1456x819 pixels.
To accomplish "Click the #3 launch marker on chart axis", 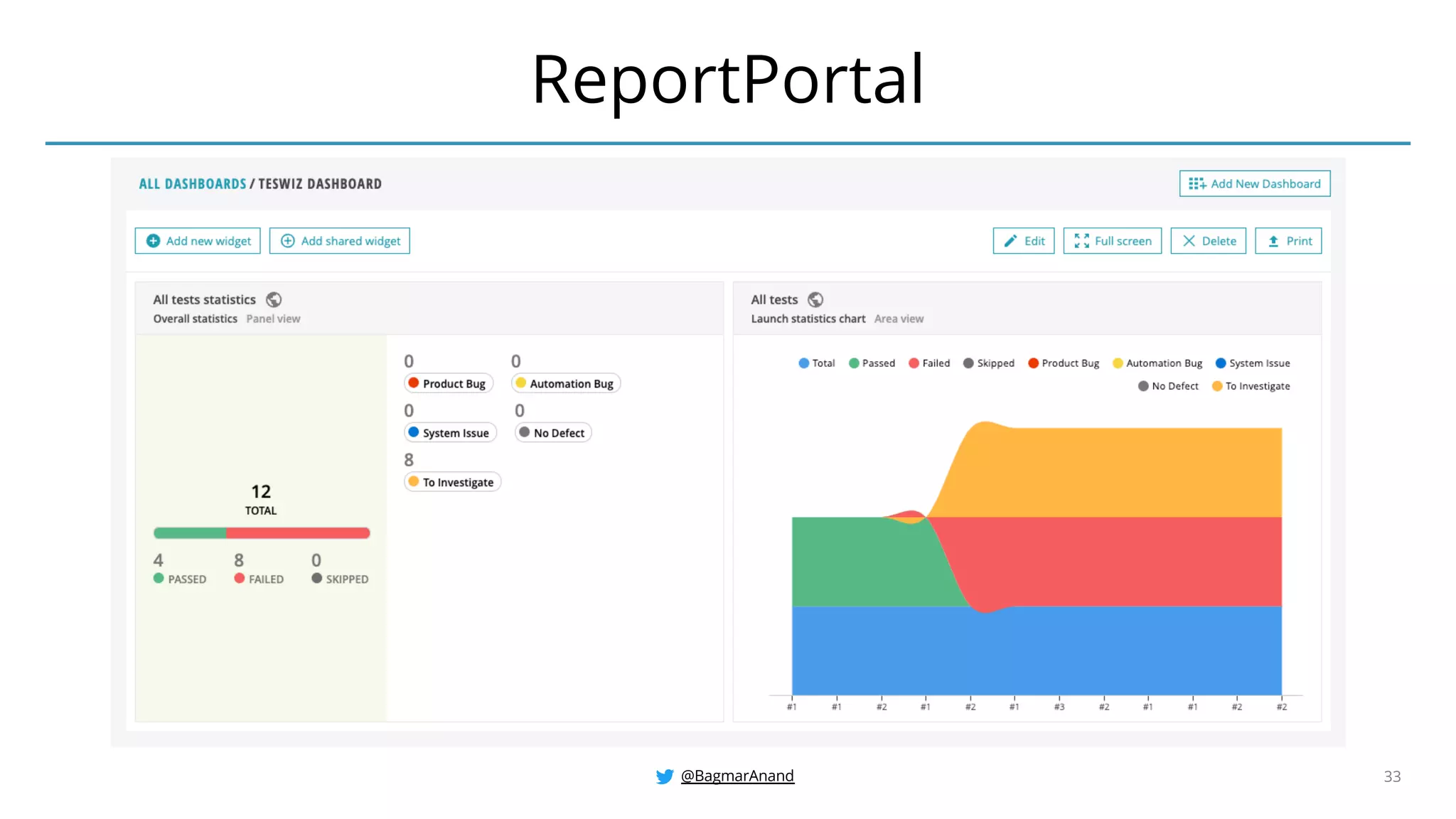I will click(x=1059, y=707).
